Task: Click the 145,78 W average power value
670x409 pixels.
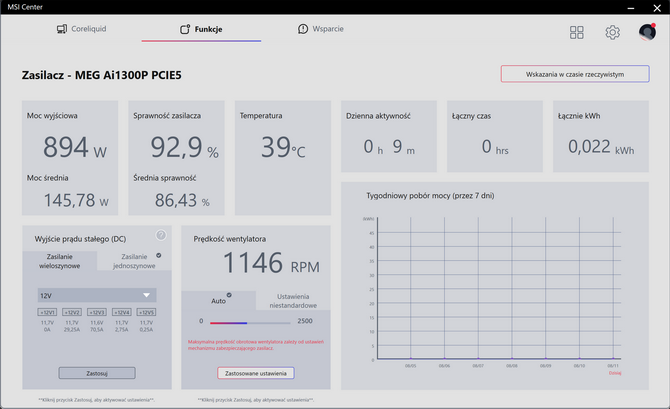Action: tap(76, 200)
